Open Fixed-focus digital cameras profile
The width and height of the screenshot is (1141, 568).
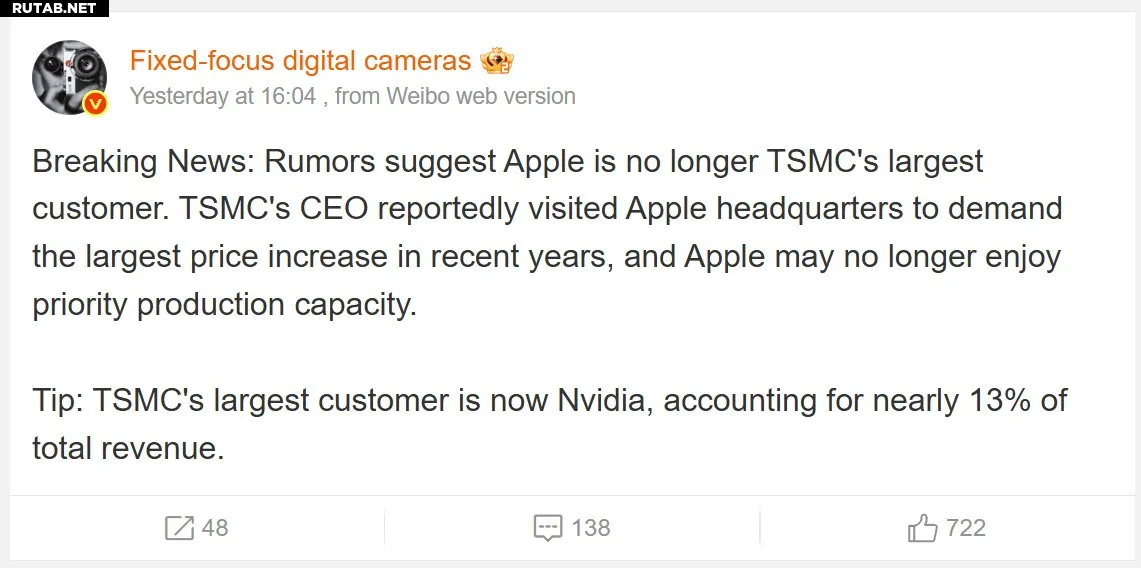pos(300,61)
